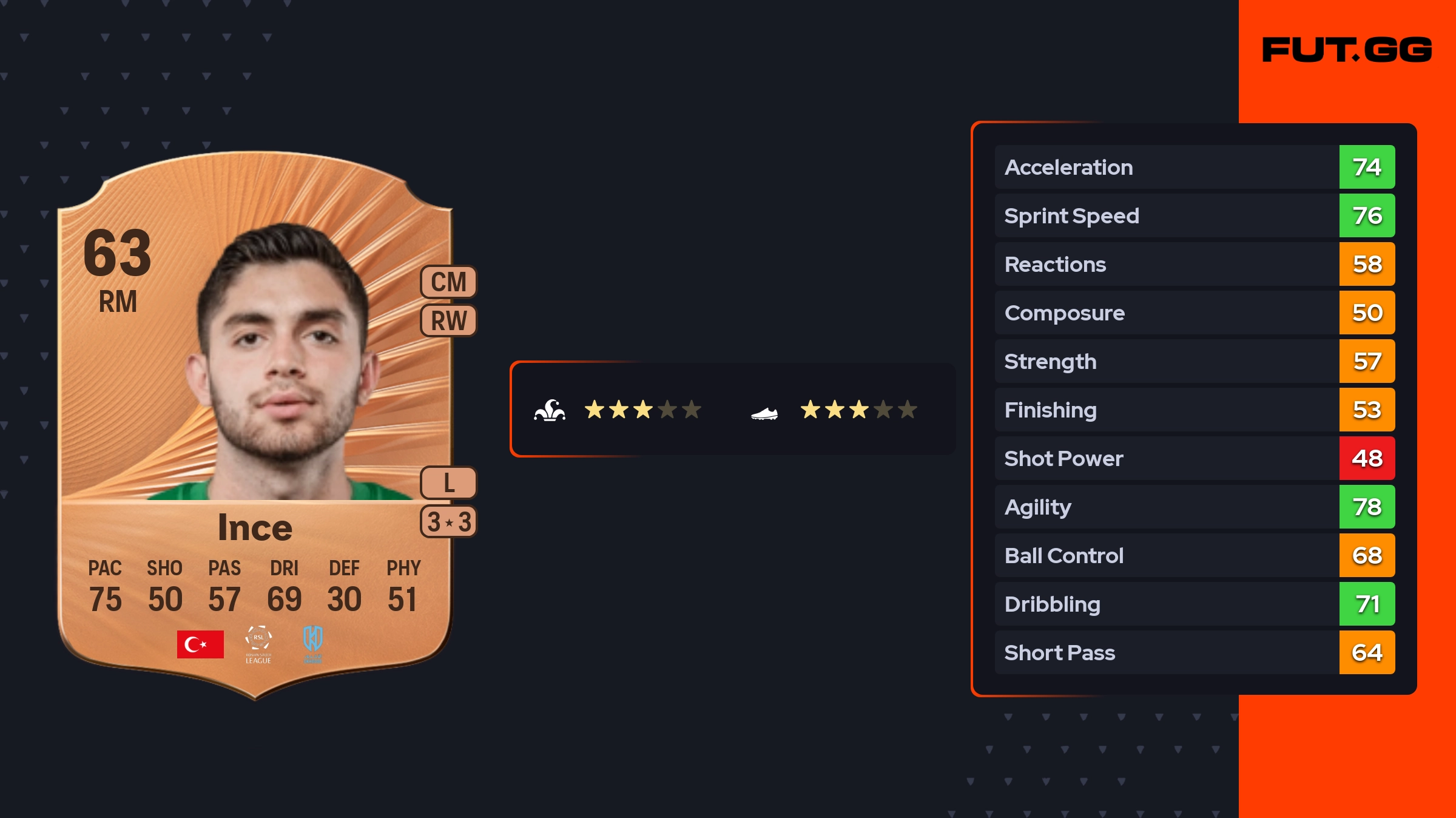Image resolution: width=1456 pixels, height=818 pixels.
Task: Click the club crest on the card
Action: pyautogui.click(x=312, y=643)
